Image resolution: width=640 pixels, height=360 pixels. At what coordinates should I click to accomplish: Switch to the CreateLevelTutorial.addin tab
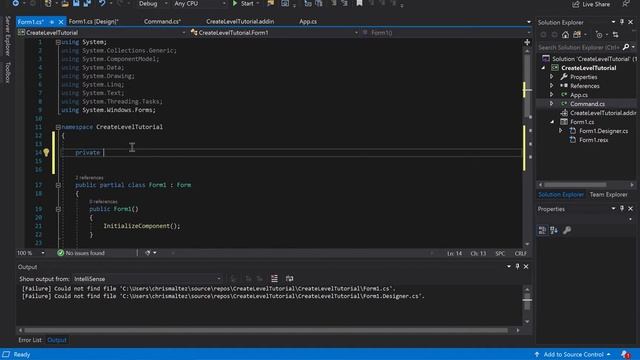tap(240, 22)
